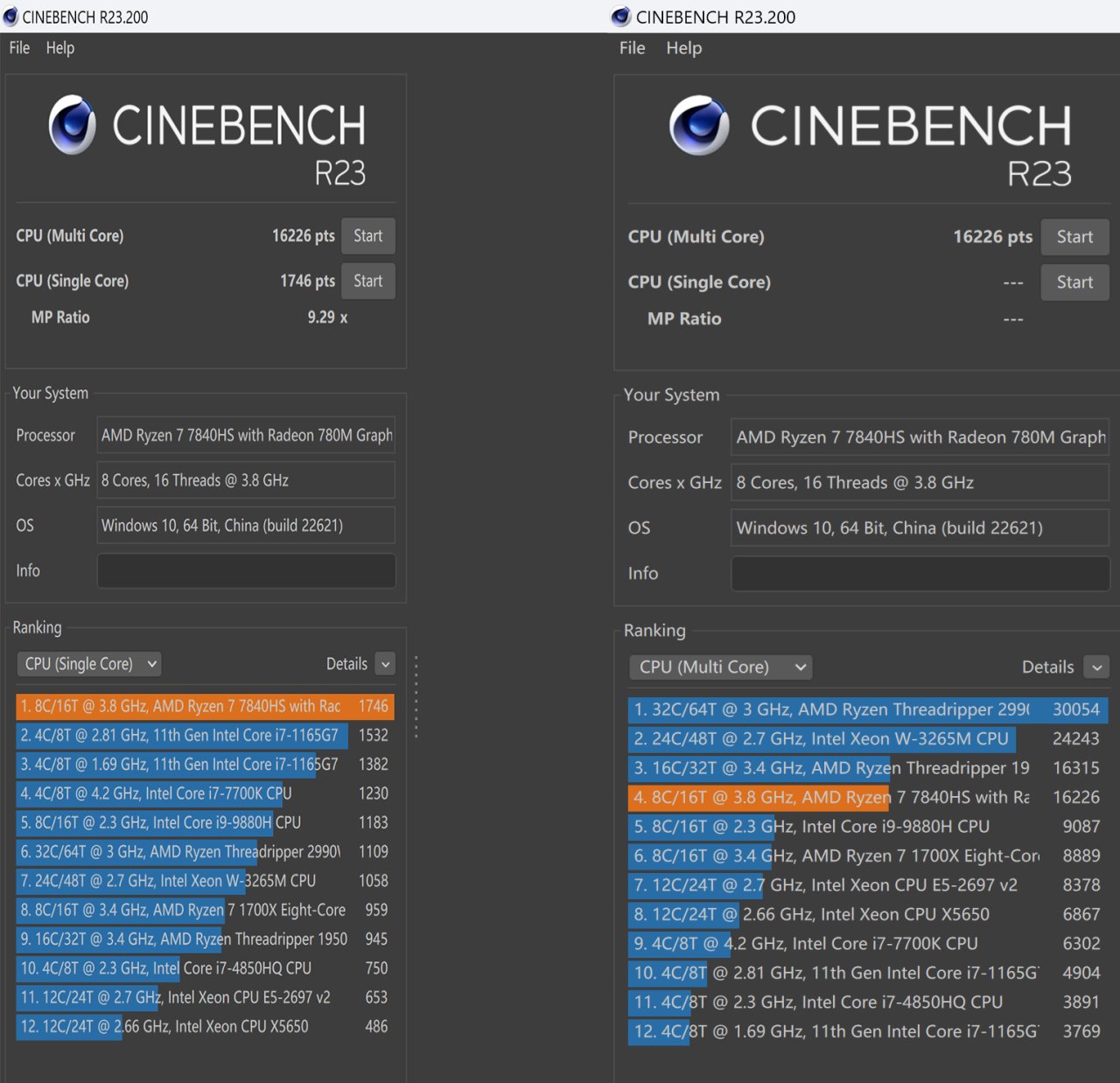The height and width of the screenshot is (1083, 1120).
Task: Select the orange Ryzen 7 7840HS row scoring 1746
Action: [x=205, y=707]
